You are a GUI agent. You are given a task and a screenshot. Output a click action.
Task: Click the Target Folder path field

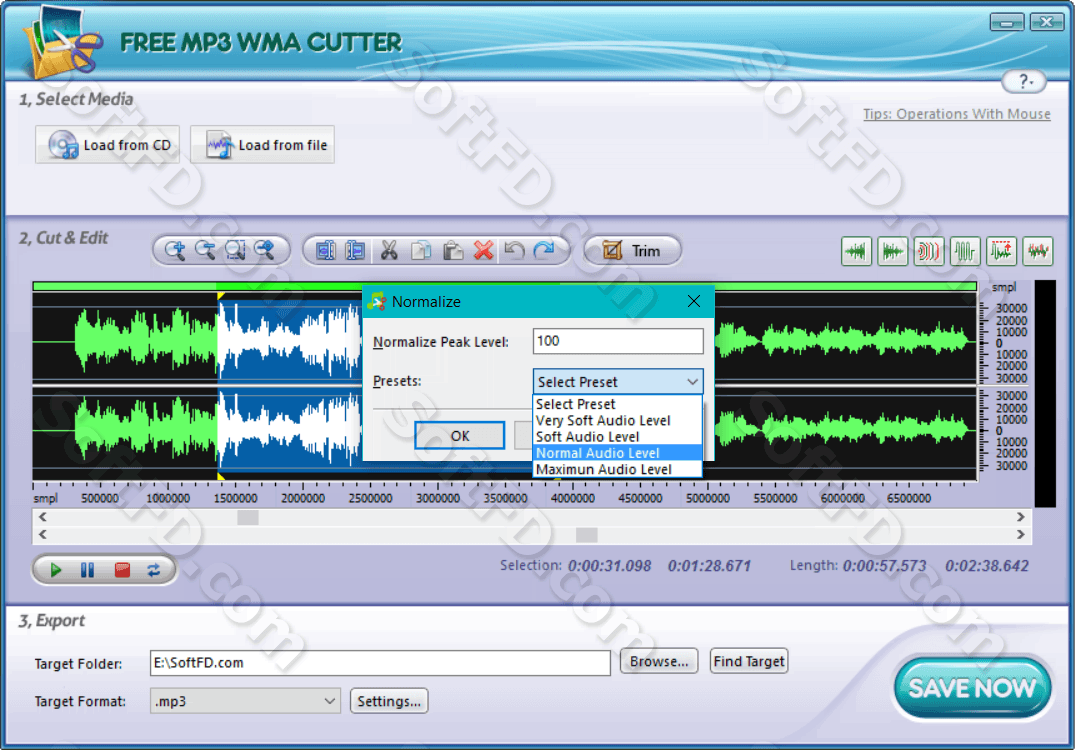click(380, 663)
